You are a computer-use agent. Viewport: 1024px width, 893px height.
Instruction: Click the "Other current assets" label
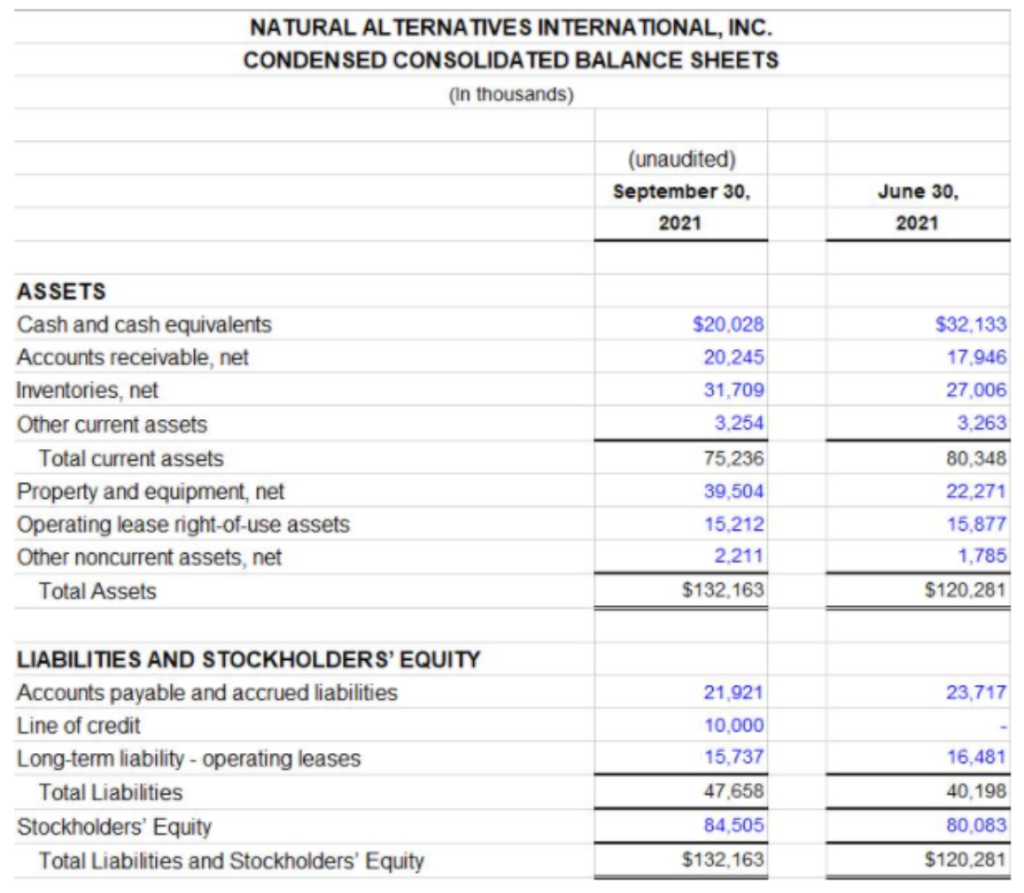(112, 425)
